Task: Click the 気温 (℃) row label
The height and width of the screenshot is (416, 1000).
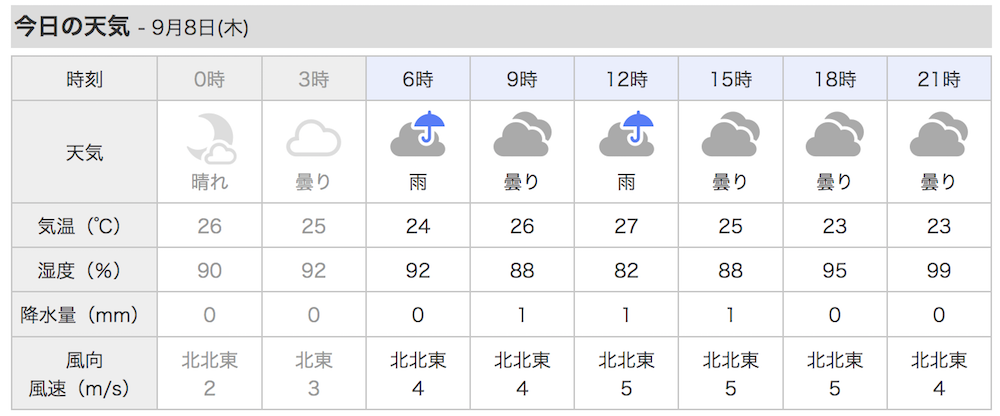Action: (x=84, y=226)
